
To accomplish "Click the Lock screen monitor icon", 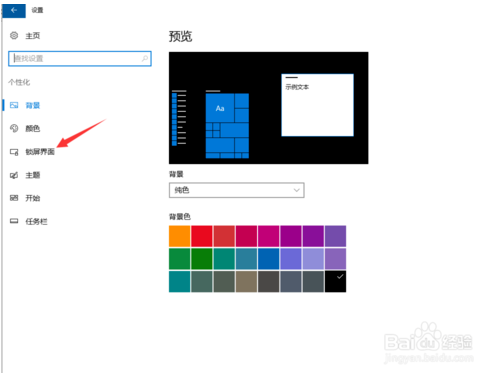I will point(14,152).
